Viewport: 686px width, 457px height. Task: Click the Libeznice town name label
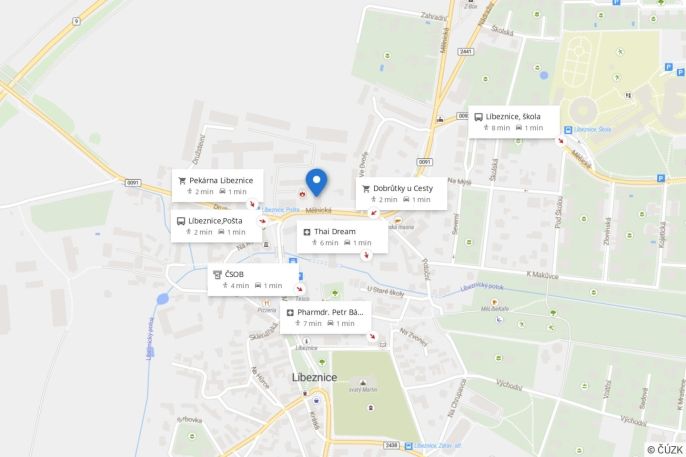point(315,377)
